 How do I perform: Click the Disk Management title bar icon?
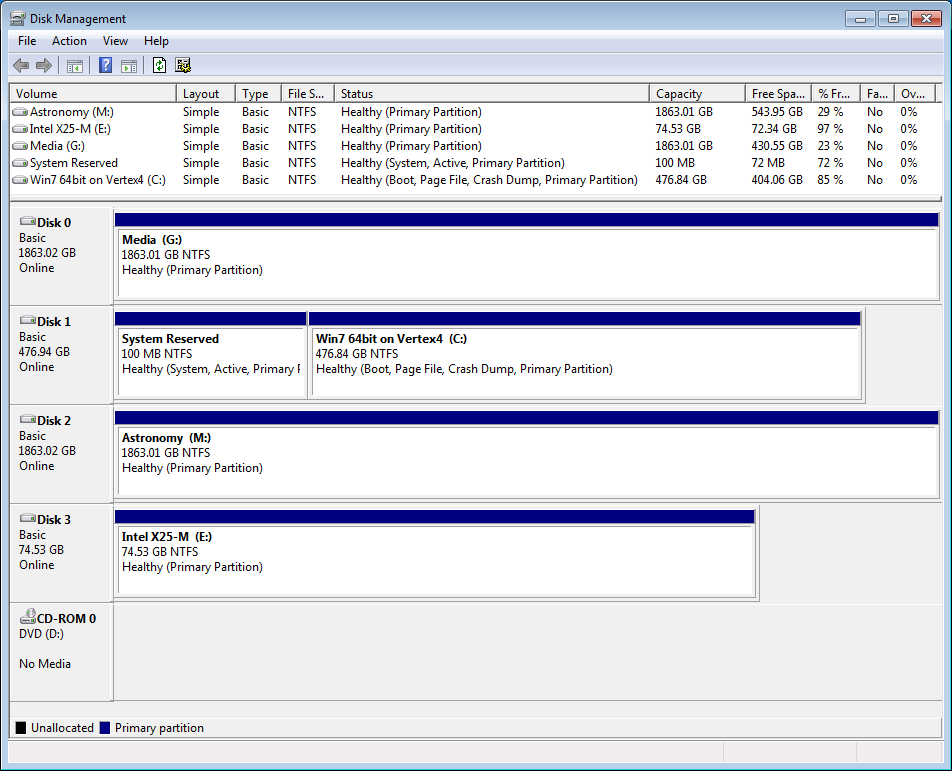18,19
